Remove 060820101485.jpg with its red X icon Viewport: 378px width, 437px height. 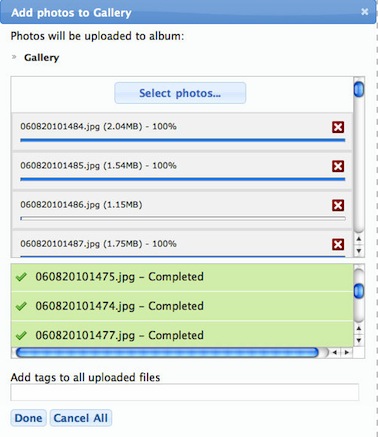tap(338, 166)
